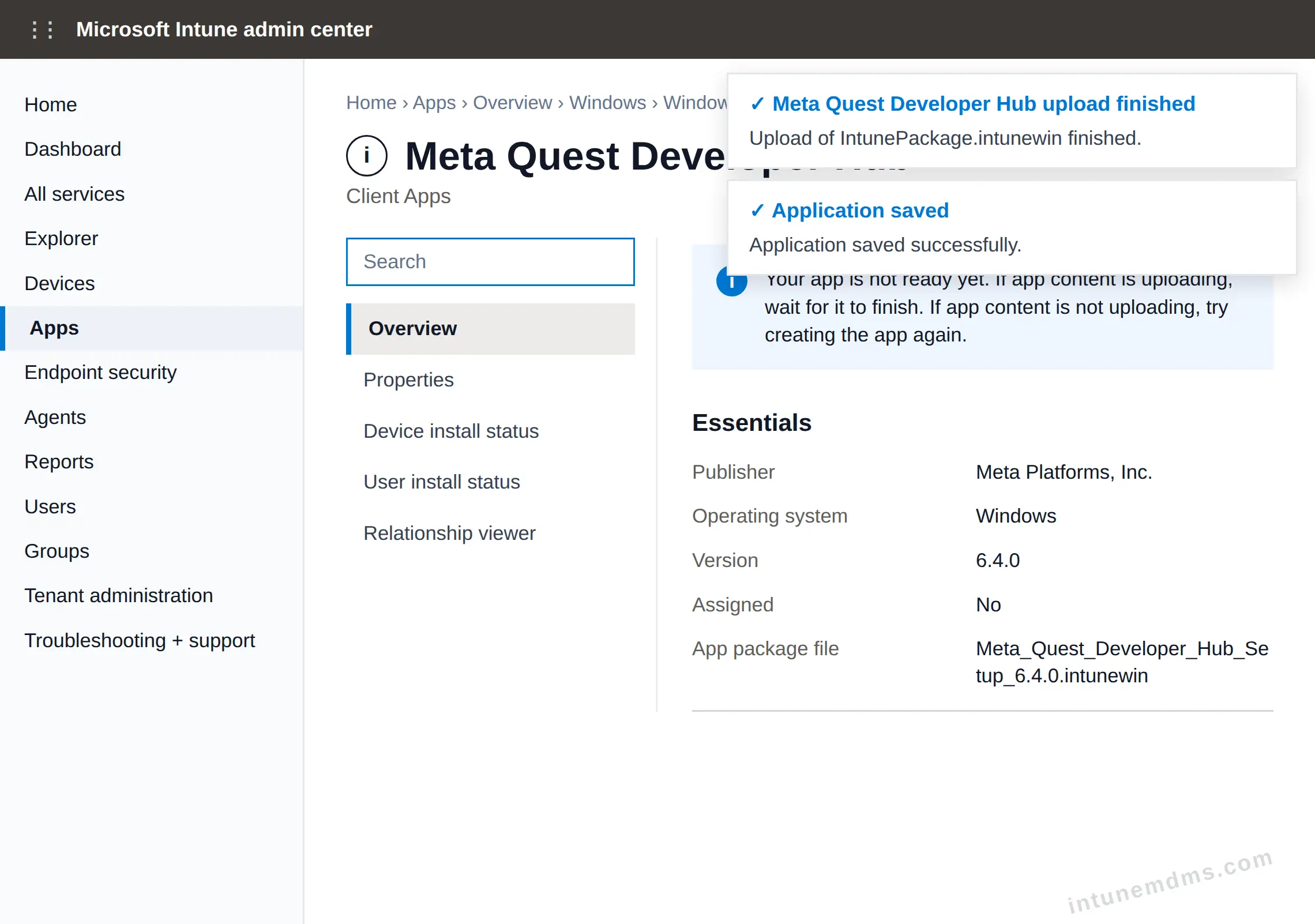Click the Assigned value No

(x=988, y=605)
